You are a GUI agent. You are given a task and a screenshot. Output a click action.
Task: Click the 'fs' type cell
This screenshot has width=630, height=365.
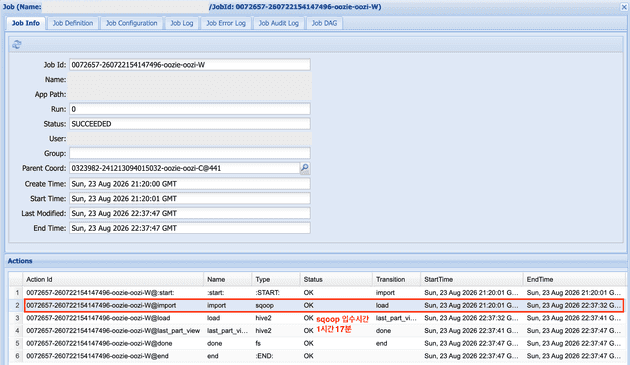tap(258, 343)
